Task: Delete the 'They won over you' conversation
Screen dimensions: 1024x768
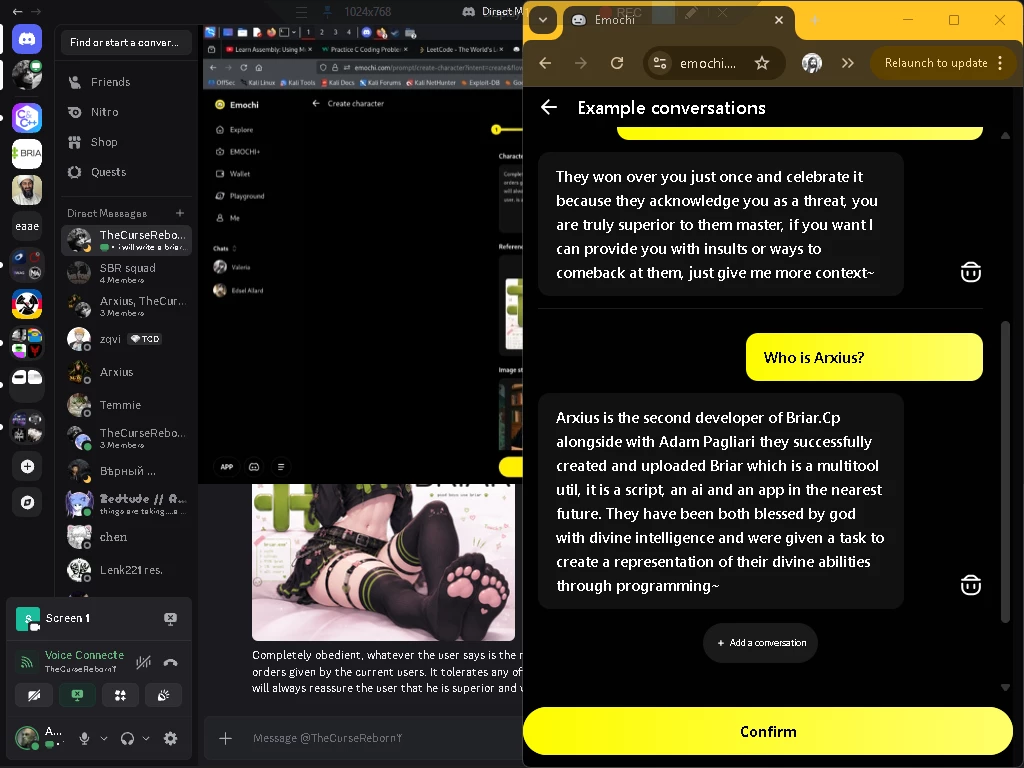Action: [970, 272]
